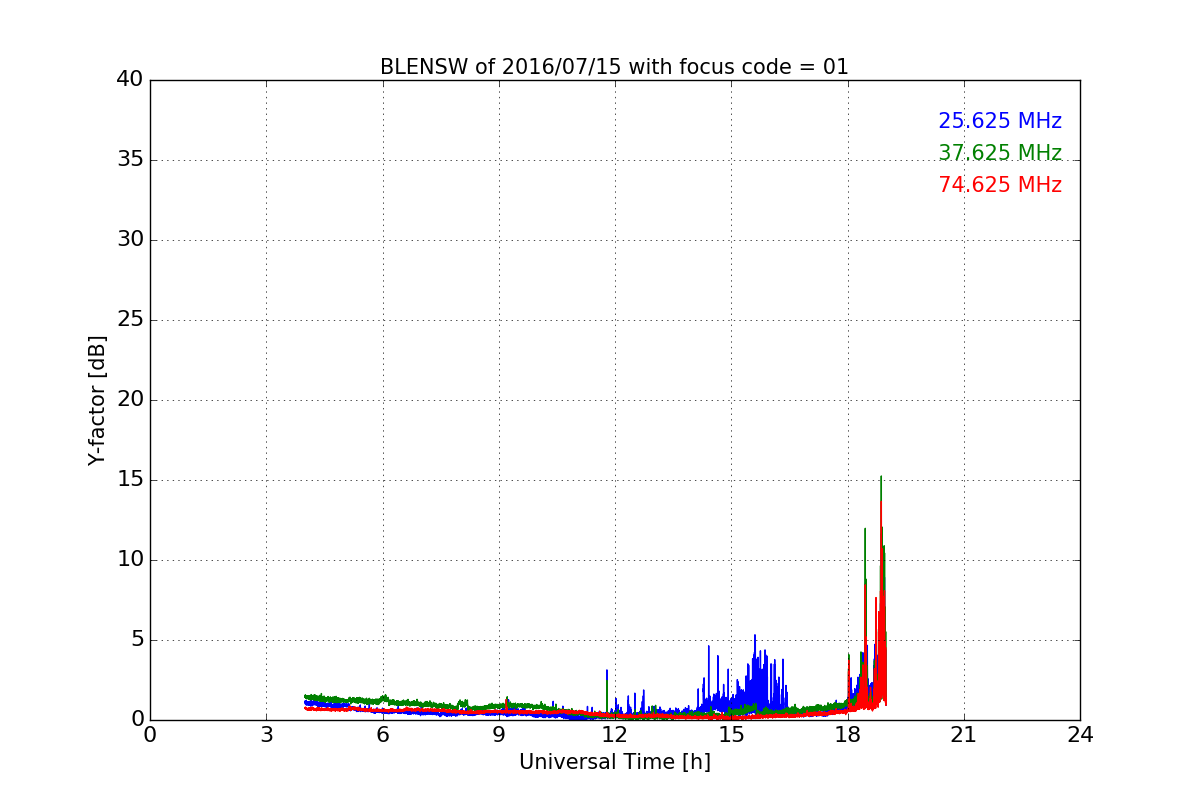Screen dimensions: 1200x800
Task: Click the x-axis tick value 12
Action: pyautogui.click(x=615, y=735)
